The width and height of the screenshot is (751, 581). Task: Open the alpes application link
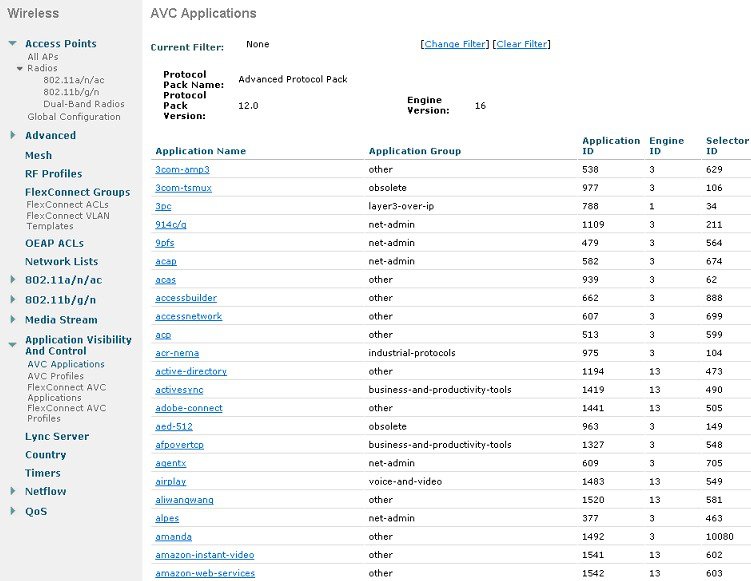[x=167, y=518]
